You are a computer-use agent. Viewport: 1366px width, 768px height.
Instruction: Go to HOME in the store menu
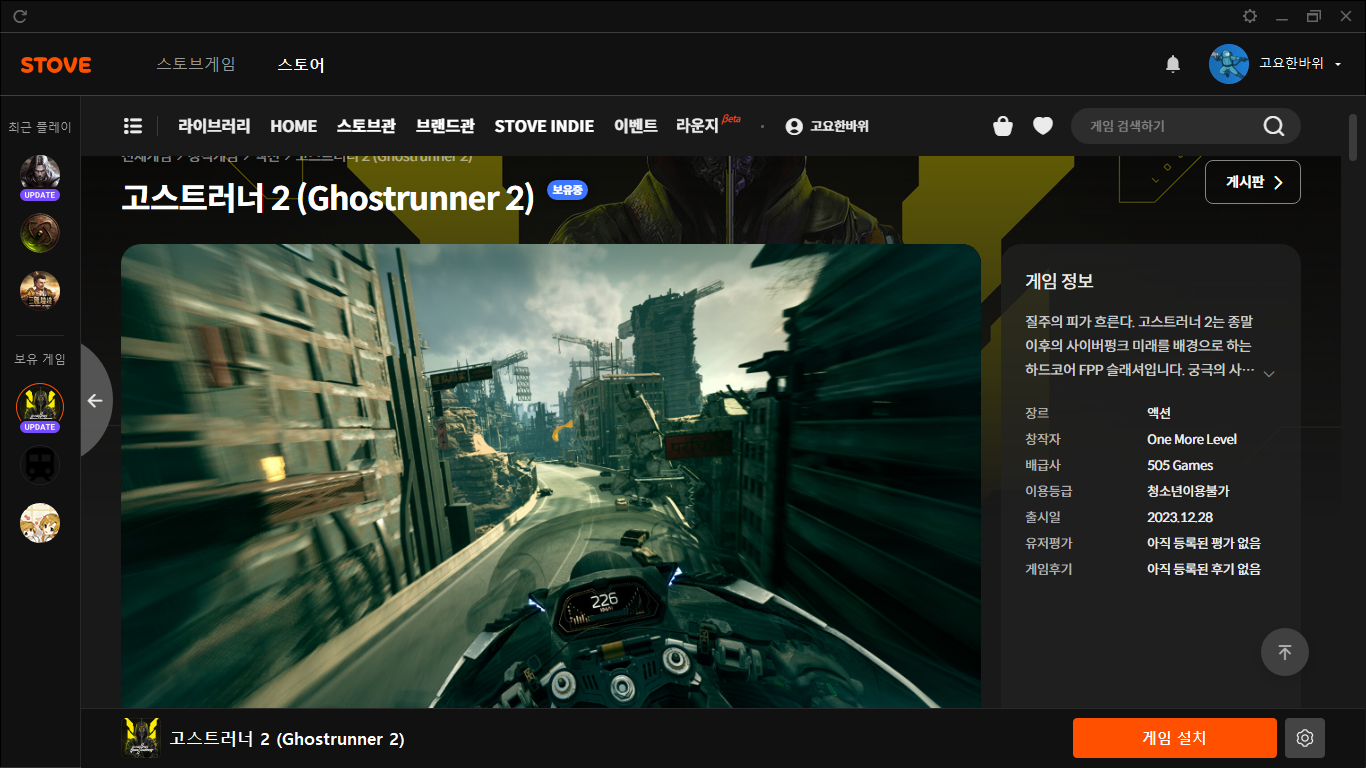[x=293, y=126]
